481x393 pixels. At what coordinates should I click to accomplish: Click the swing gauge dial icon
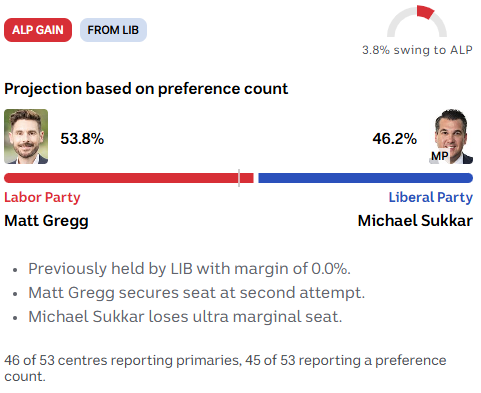tap(417, 21)
